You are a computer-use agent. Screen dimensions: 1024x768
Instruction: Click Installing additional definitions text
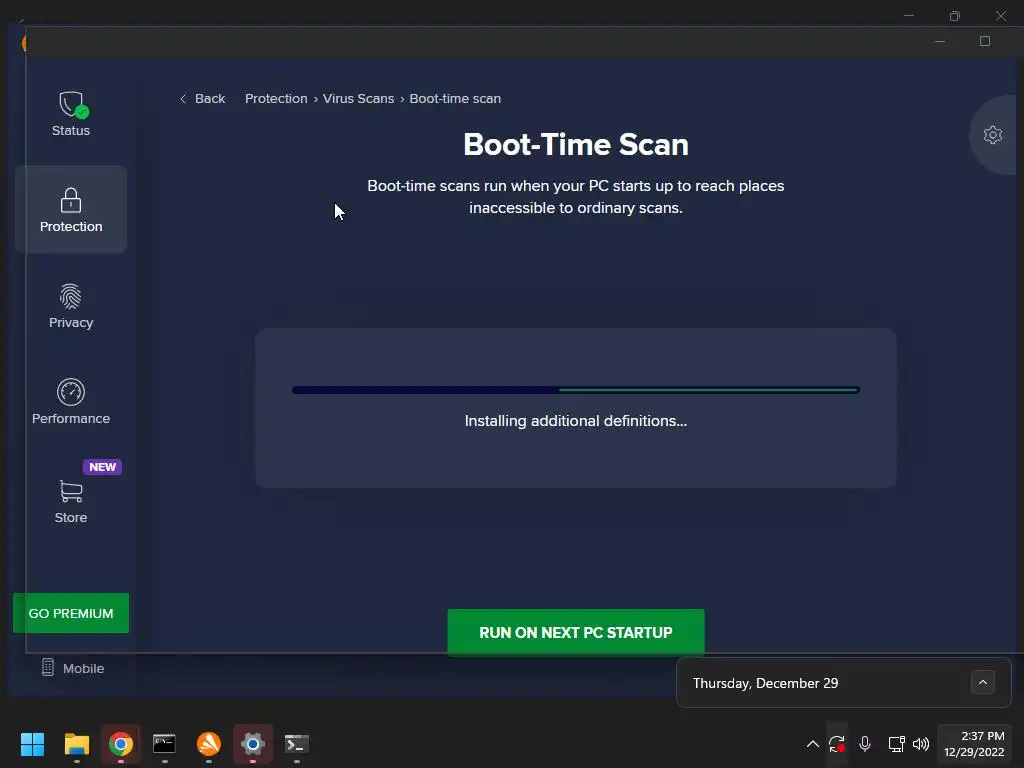click(x=575, y=421)
